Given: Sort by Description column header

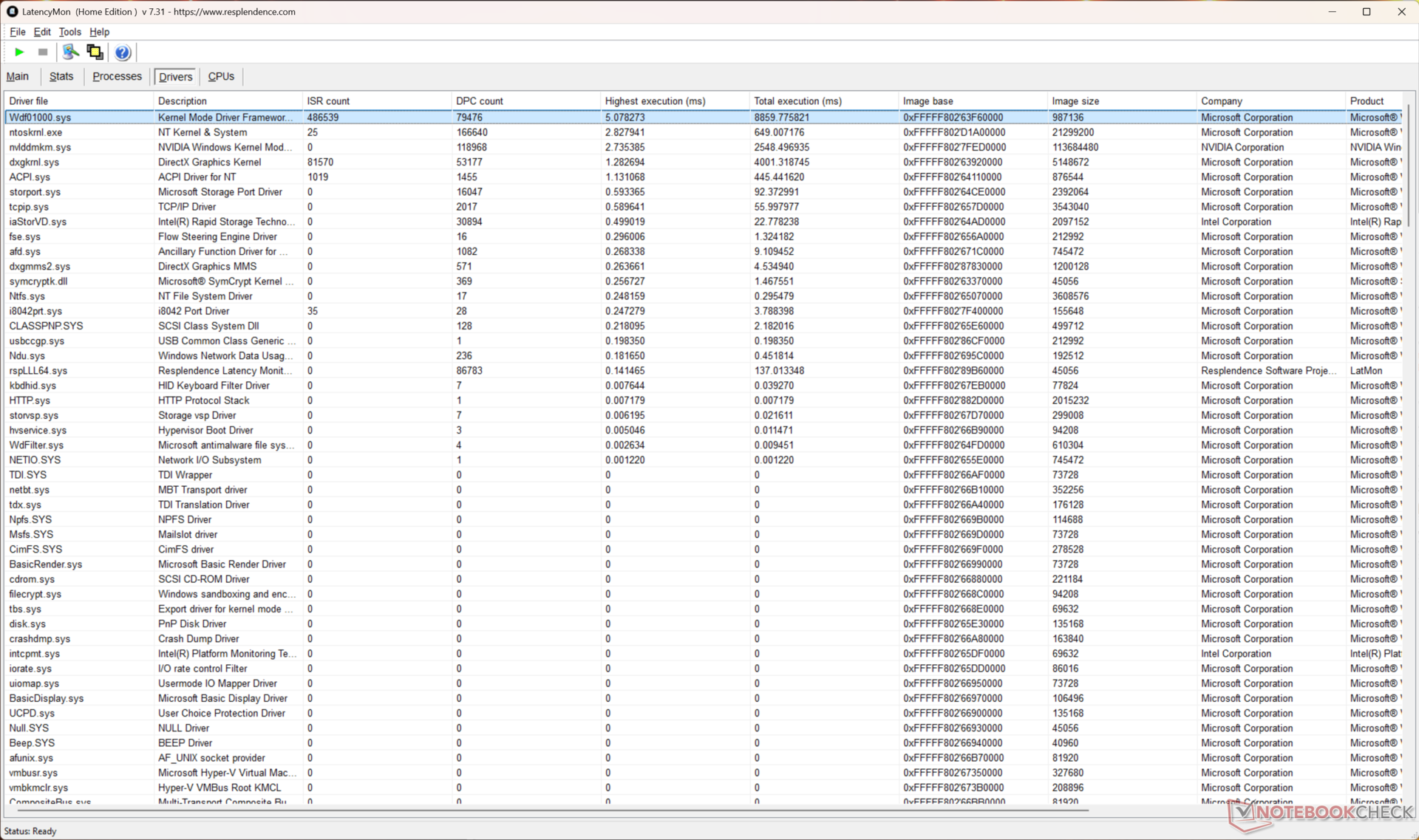Looking at the screenshot, I should click(x=228, y=101).
